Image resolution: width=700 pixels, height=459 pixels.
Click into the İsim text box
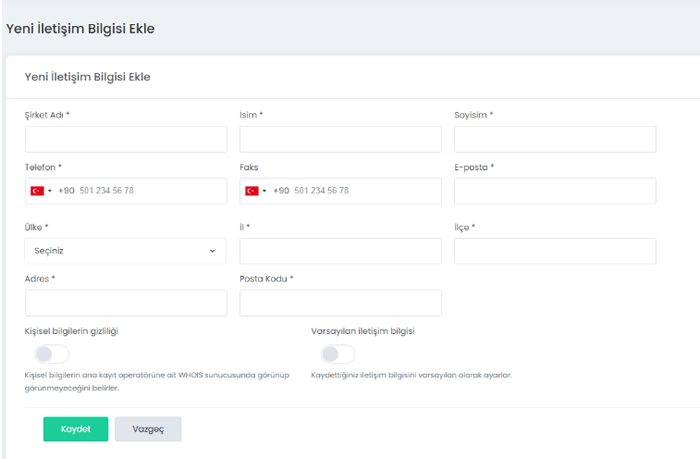[340, 139]
